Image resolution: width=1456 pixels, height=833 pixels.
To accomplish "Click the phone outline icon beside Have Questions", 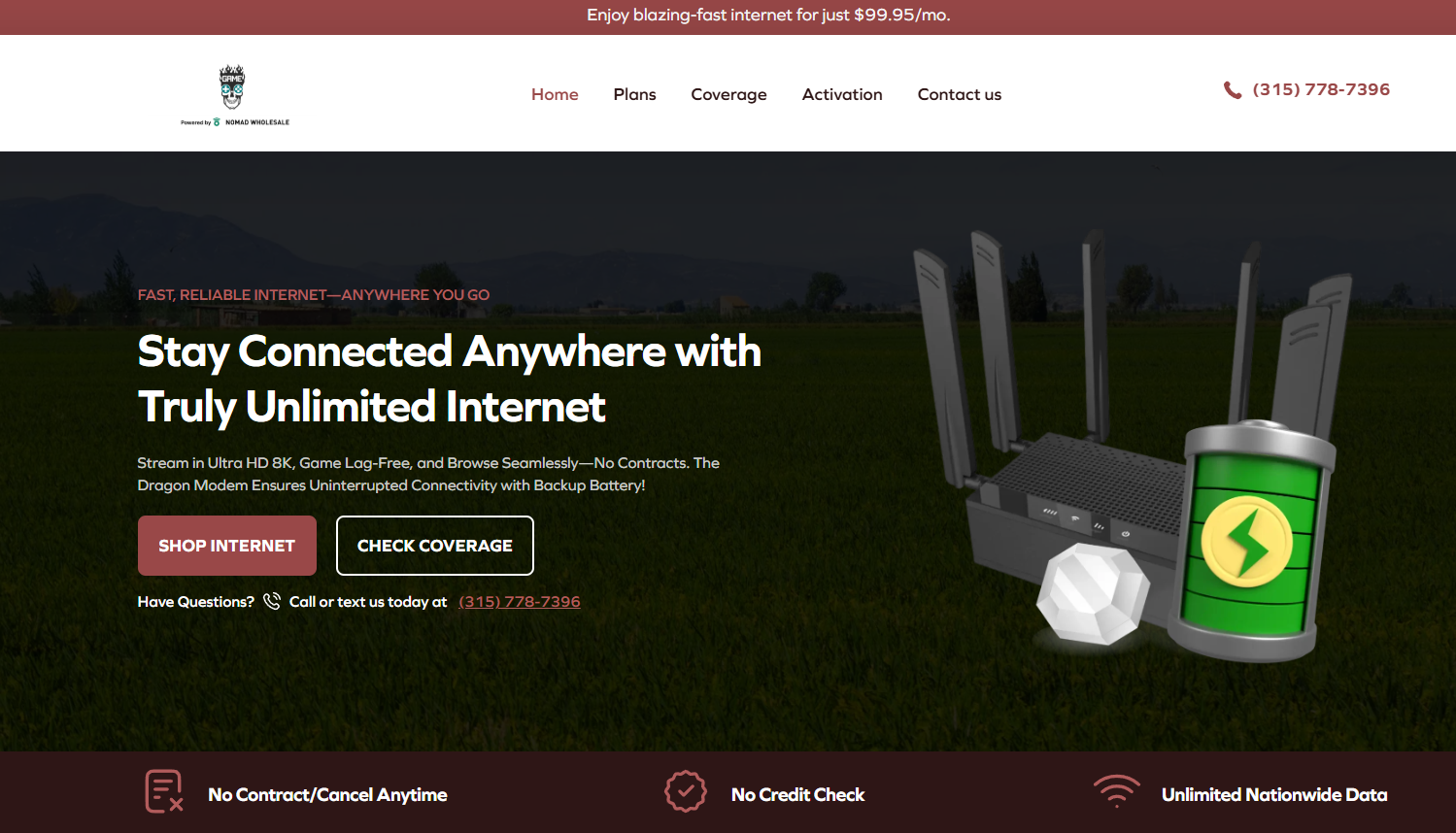I will 272,601.
